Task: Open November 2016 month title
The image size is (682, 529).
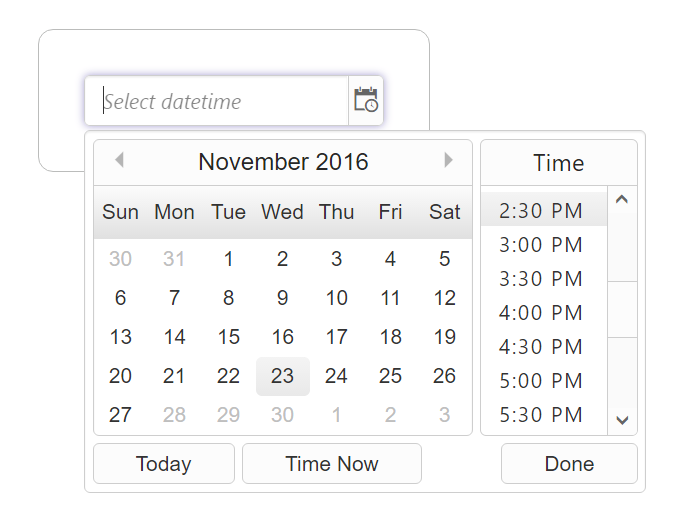Action: pyautogui.click(x=283, y=162)
